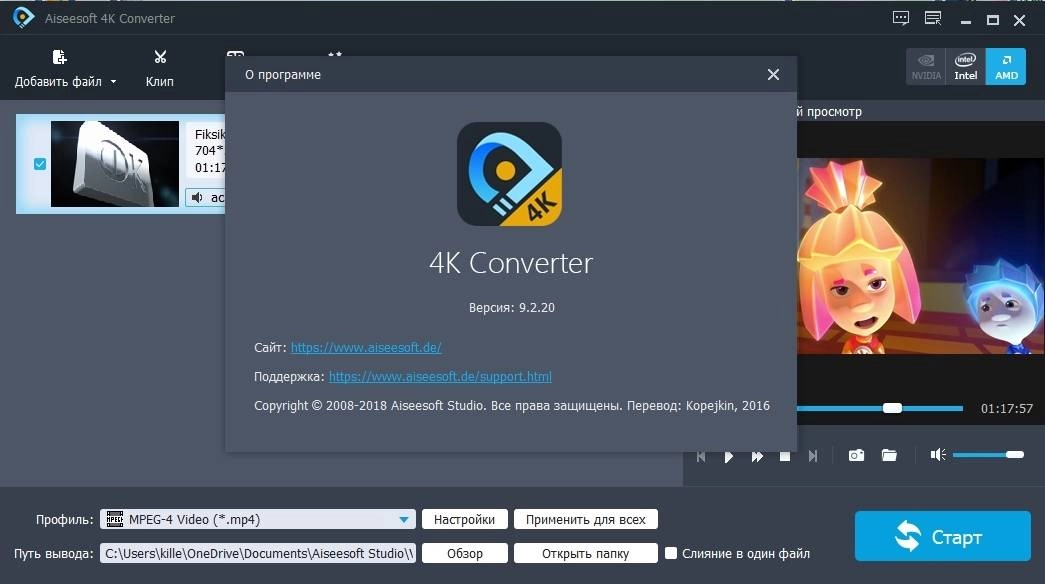1045x584 pixels.
Task: Click the 01:17:57 duration text
Action: [1006, 409]
